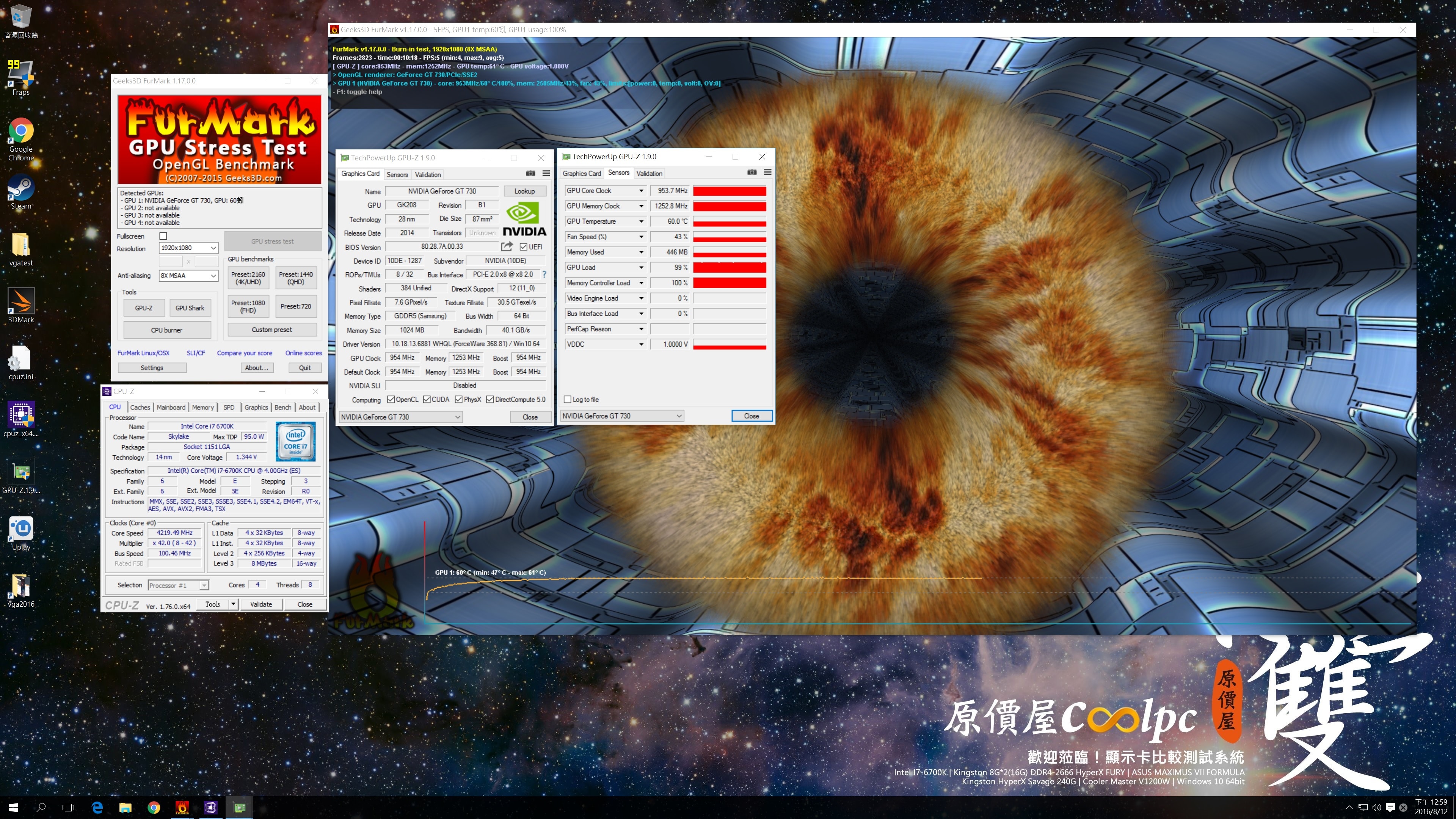This screenshot has height=819, width=1456.
Task: Click the GPU Load red graph bar
Action: click(x=730, y=267)
